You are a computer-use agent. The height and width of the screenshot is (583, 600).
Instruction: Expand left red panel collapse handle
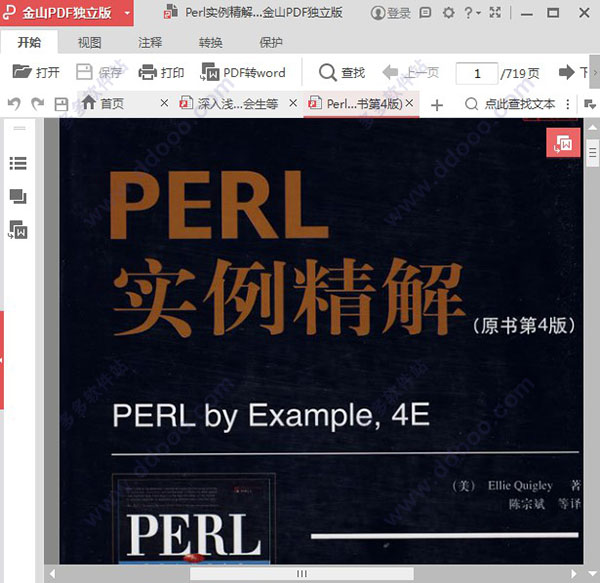click(x=2, y=360)
